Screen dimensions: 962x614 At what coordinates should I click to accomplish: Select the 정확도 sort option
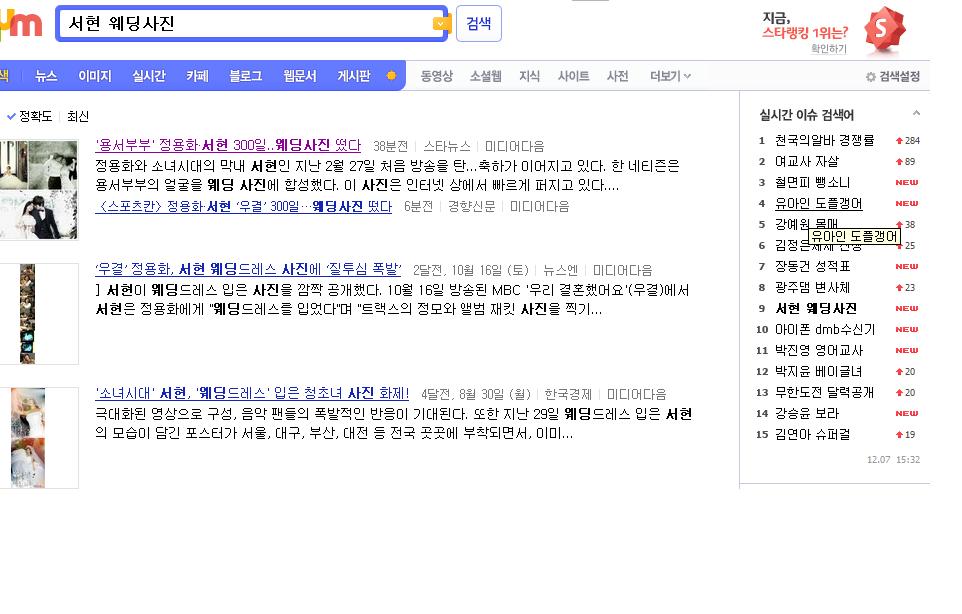coord(29,116)
